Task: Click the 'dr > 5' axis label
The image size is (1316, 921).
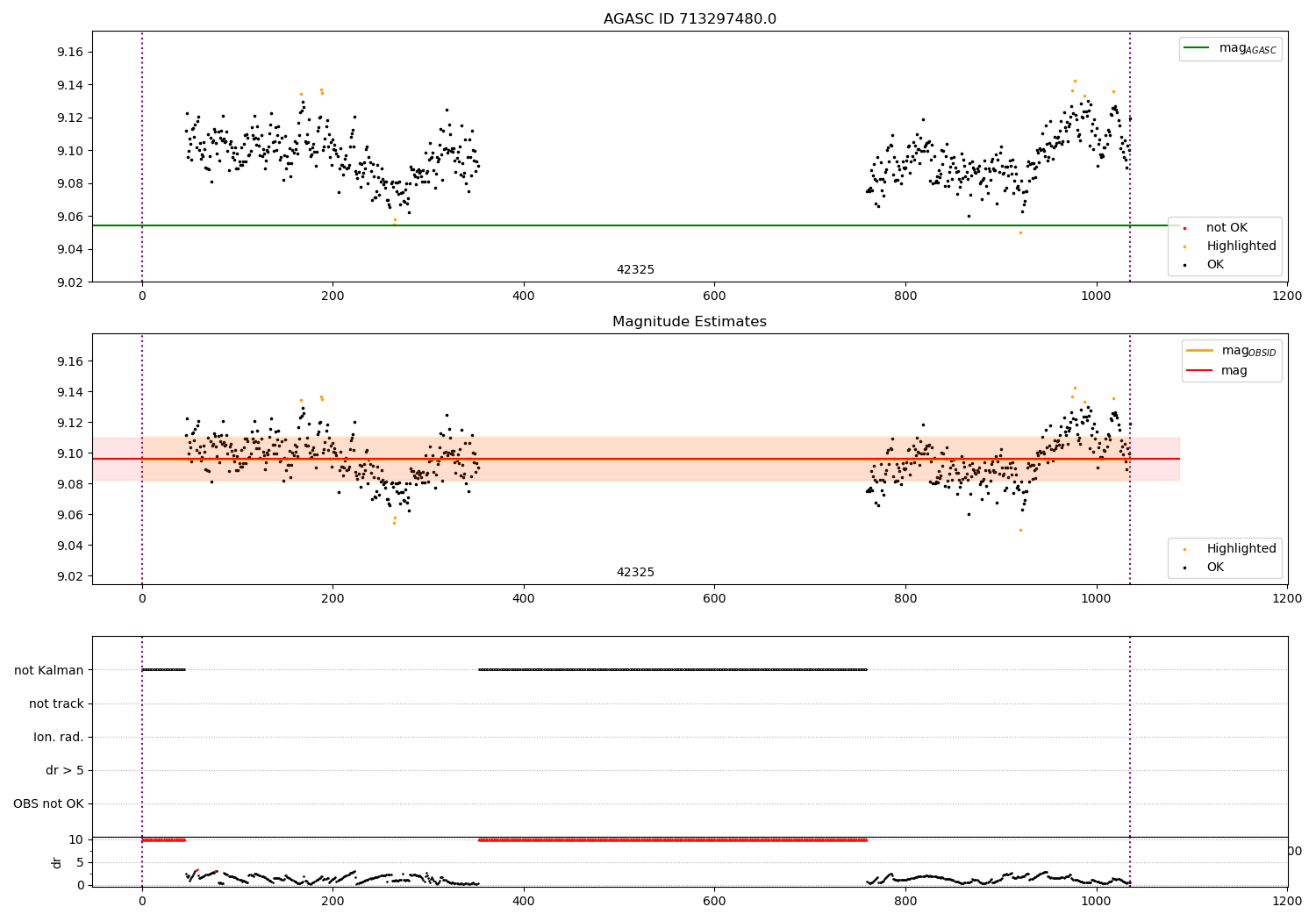Action: (65, 771)
